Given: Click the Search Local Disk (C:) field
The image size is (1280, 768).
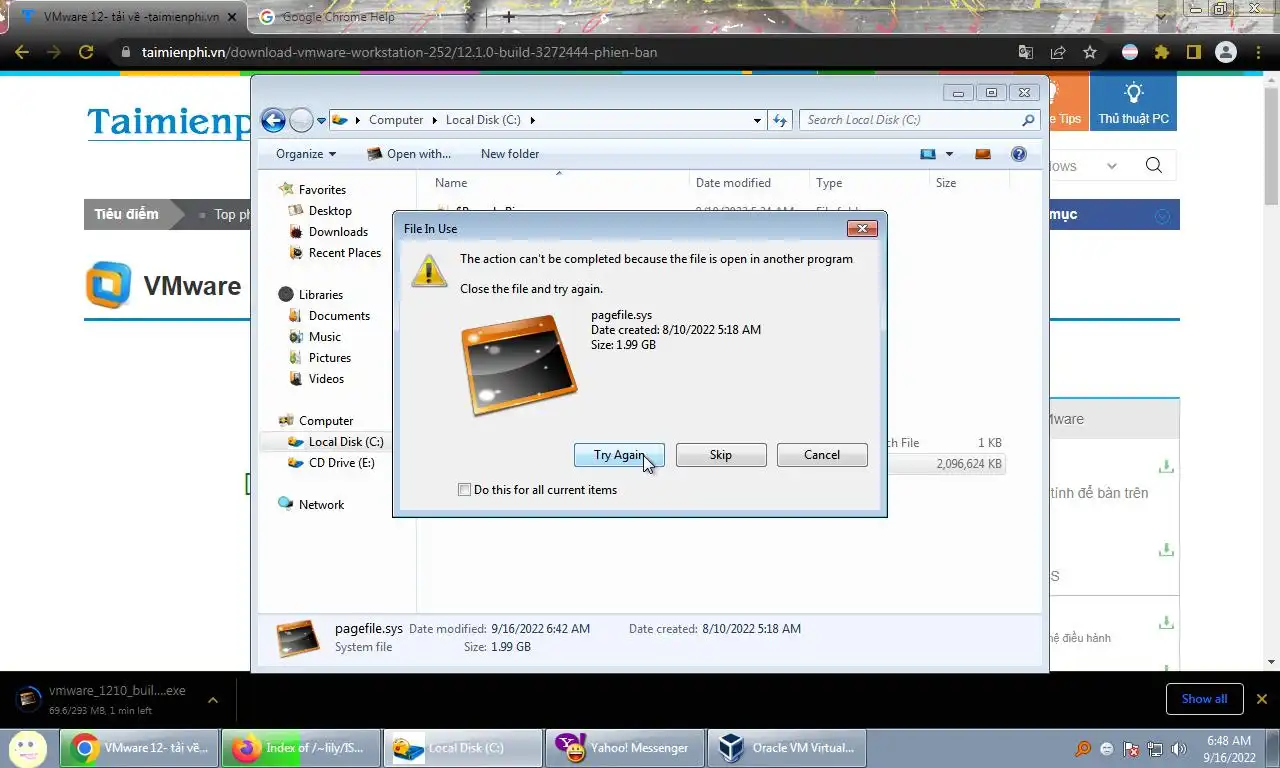Looking at the screenshot, I should (910, 120).
